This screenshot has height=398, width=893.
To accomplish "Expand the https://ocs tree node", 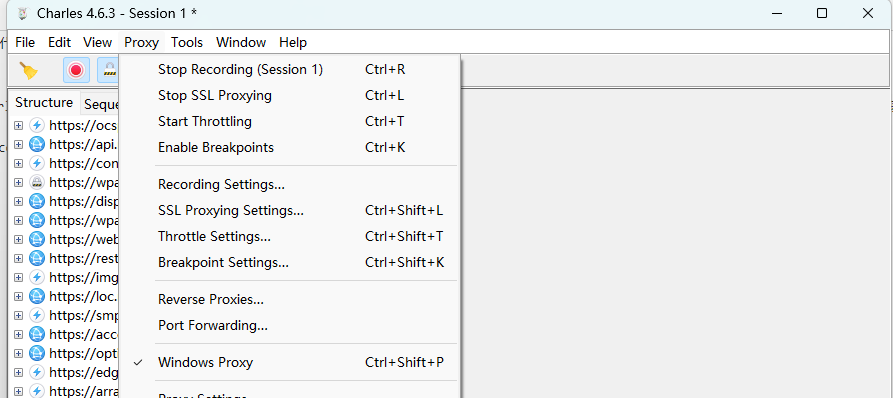I will [x=18, y=125].
